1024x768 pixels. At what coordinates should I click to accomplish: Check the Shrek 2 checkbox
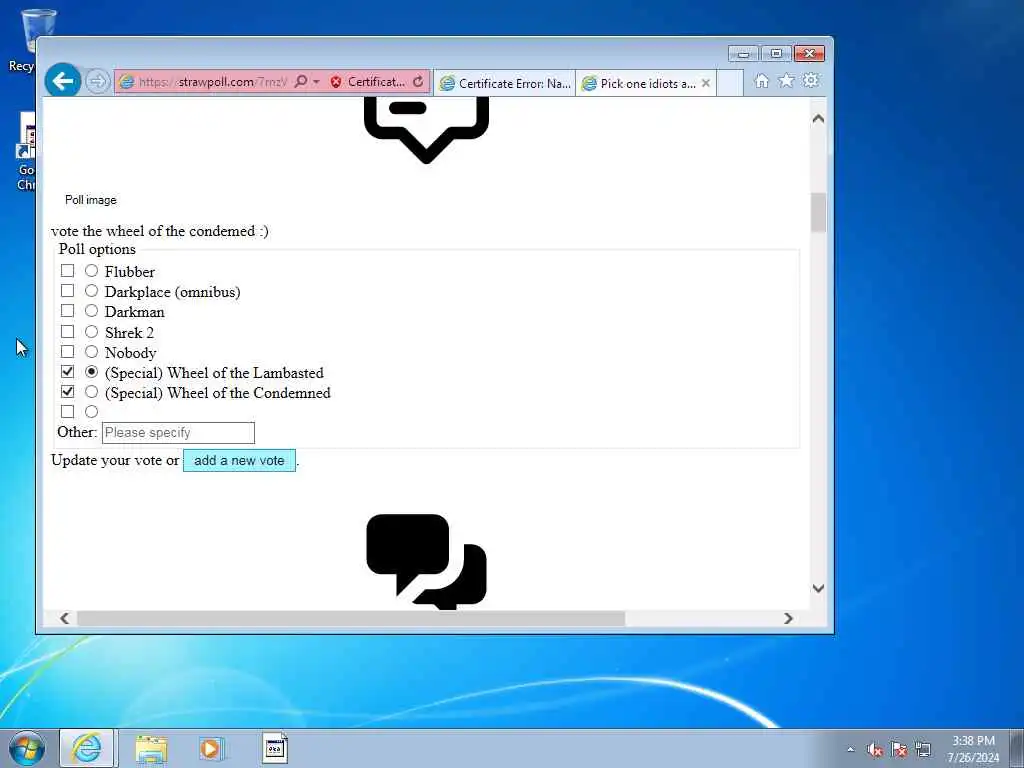pyautogui.click(x=67, y=332)
